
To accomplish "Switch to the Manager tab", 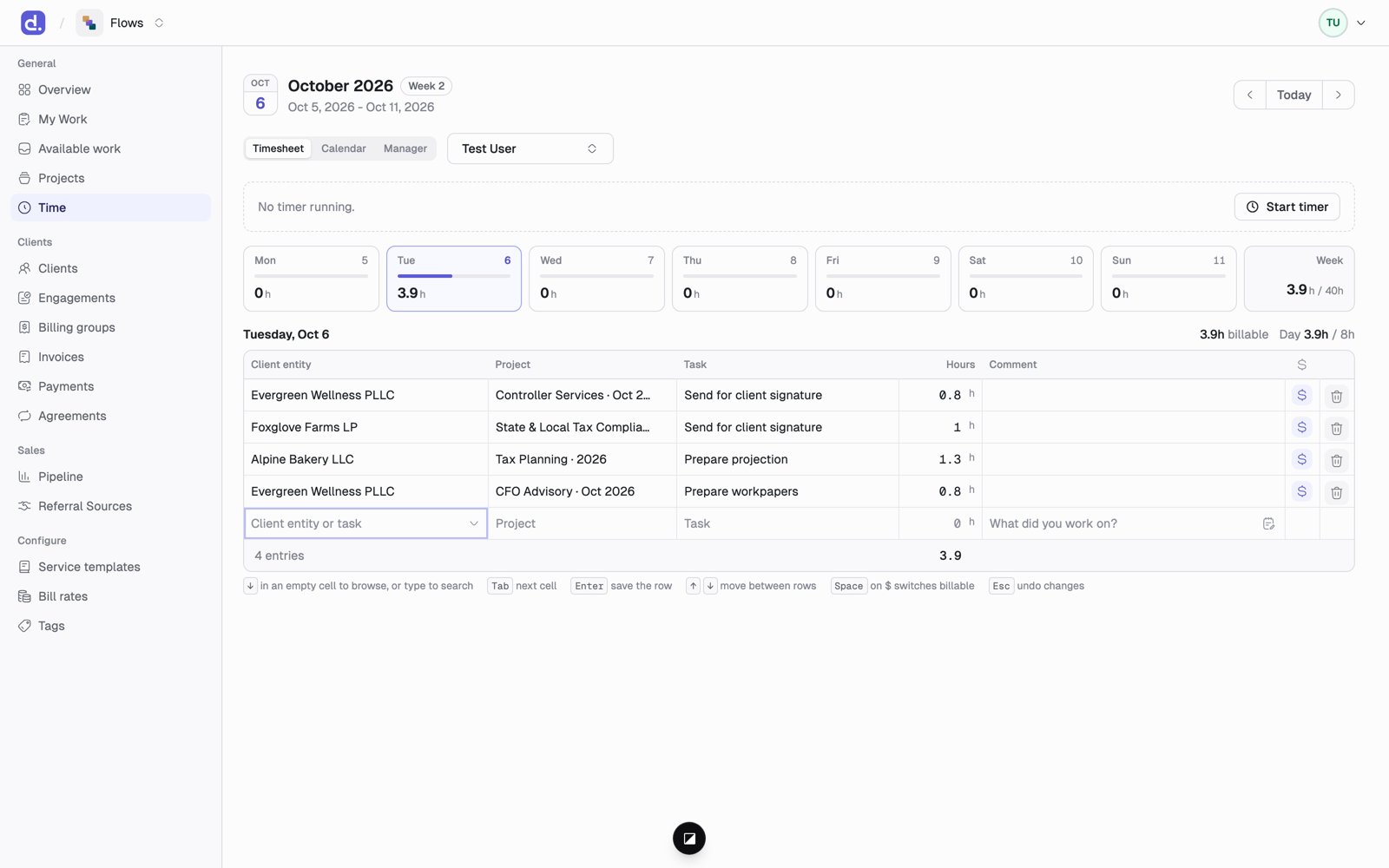I will pyautogui.click(x=405, y=148).
